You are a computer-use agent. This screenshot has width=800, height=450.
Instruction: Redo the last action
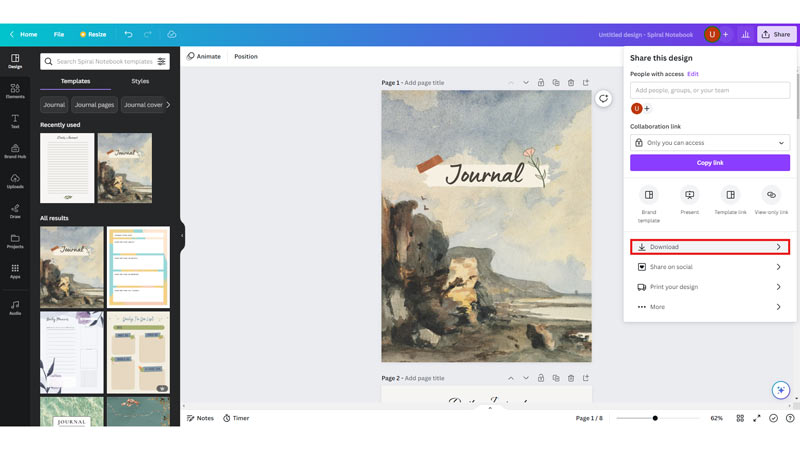point(148,34)
